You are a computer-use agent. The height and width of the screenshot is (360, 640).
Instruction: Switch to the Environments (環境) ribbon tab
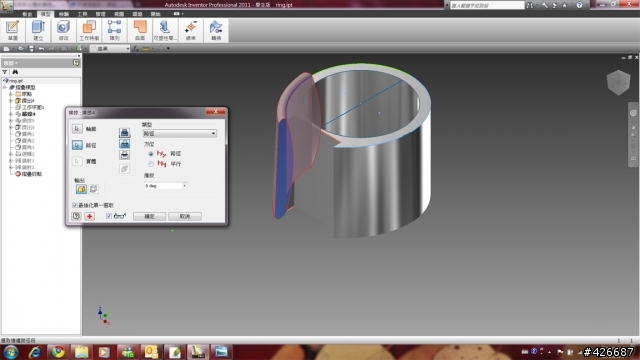137,14
